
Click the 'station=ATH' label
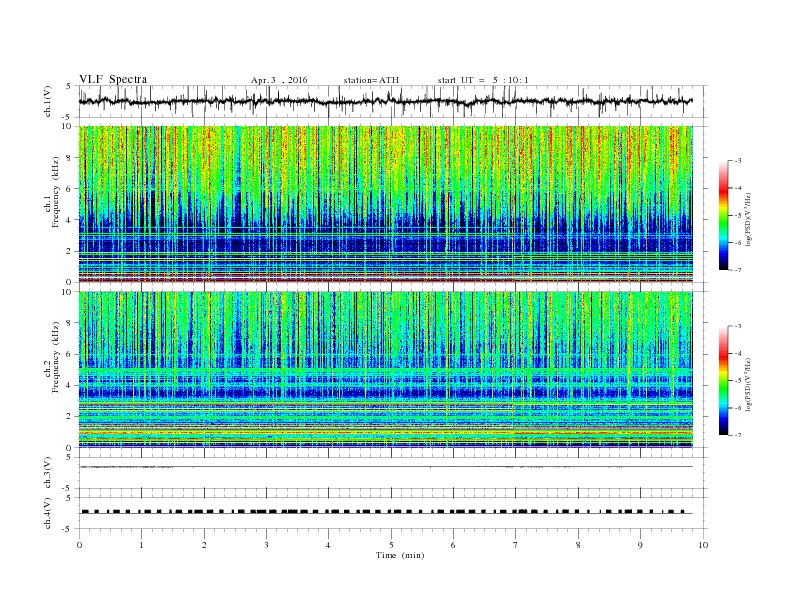pyautogui.click(x=371, y=80)
